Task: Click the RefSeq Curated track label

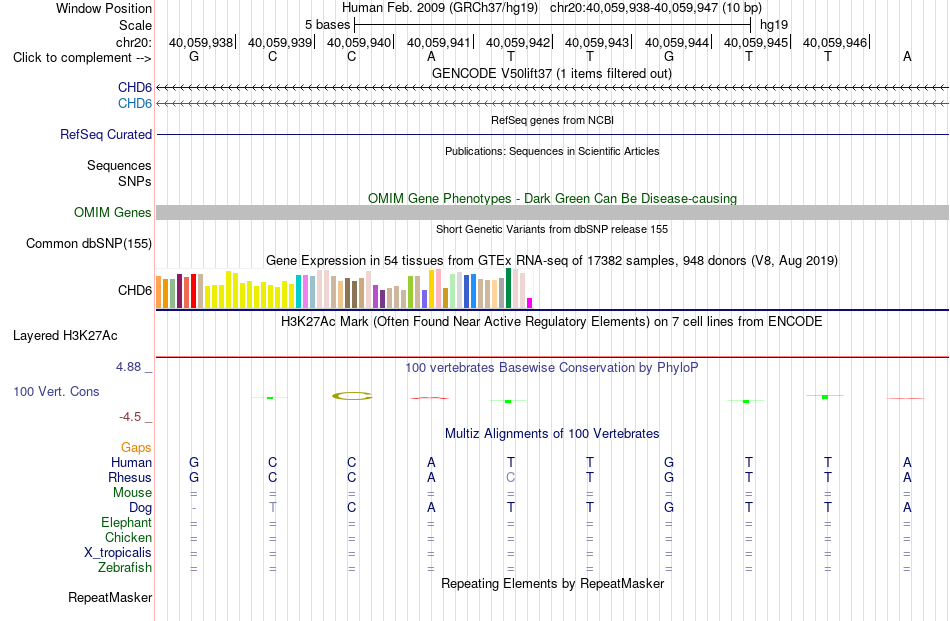Action: click(x=105, y=134)
